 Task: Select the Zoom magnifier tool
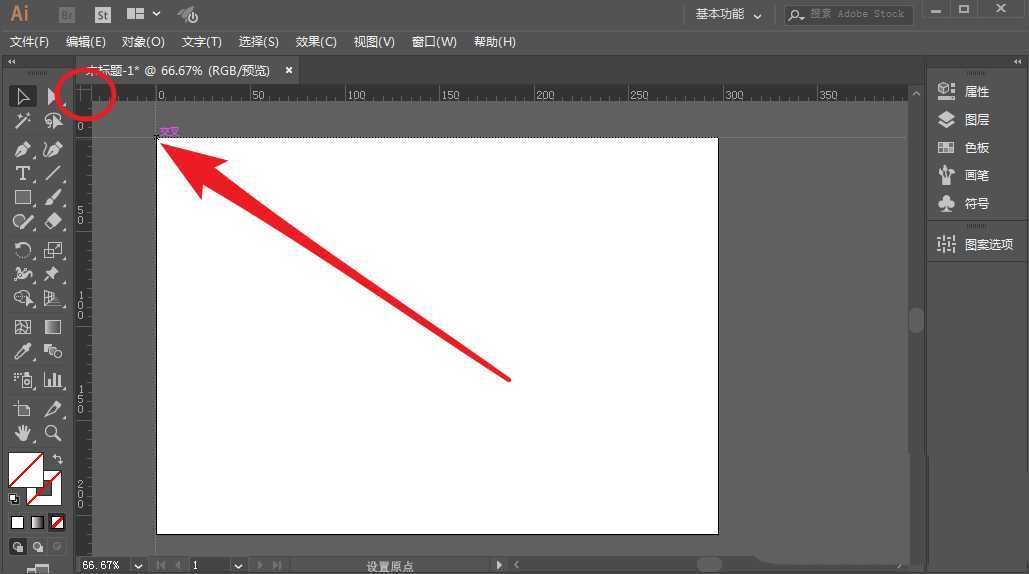point(53,433)
